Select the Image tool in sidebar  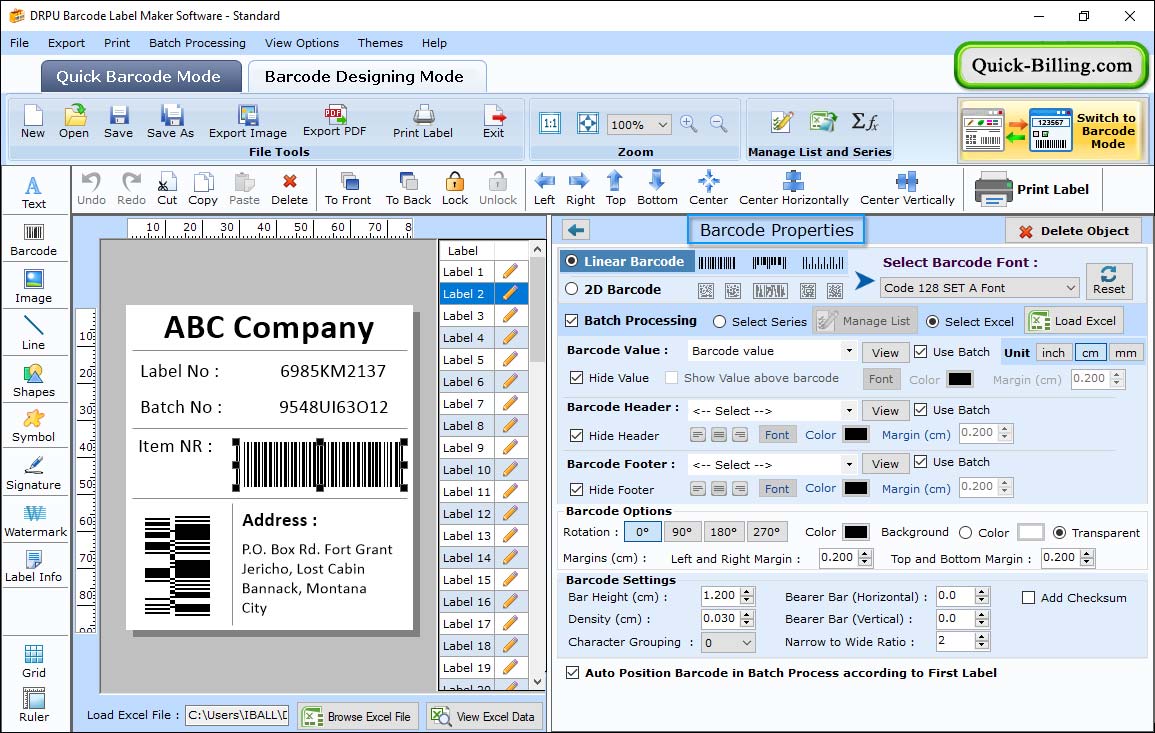click(34, 287)
